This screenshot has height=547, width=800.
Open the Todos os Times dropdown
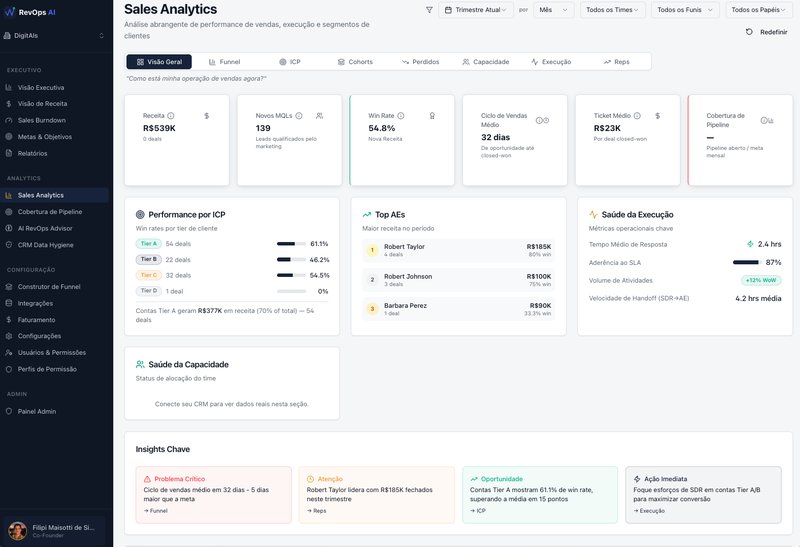tap(612, 10)
